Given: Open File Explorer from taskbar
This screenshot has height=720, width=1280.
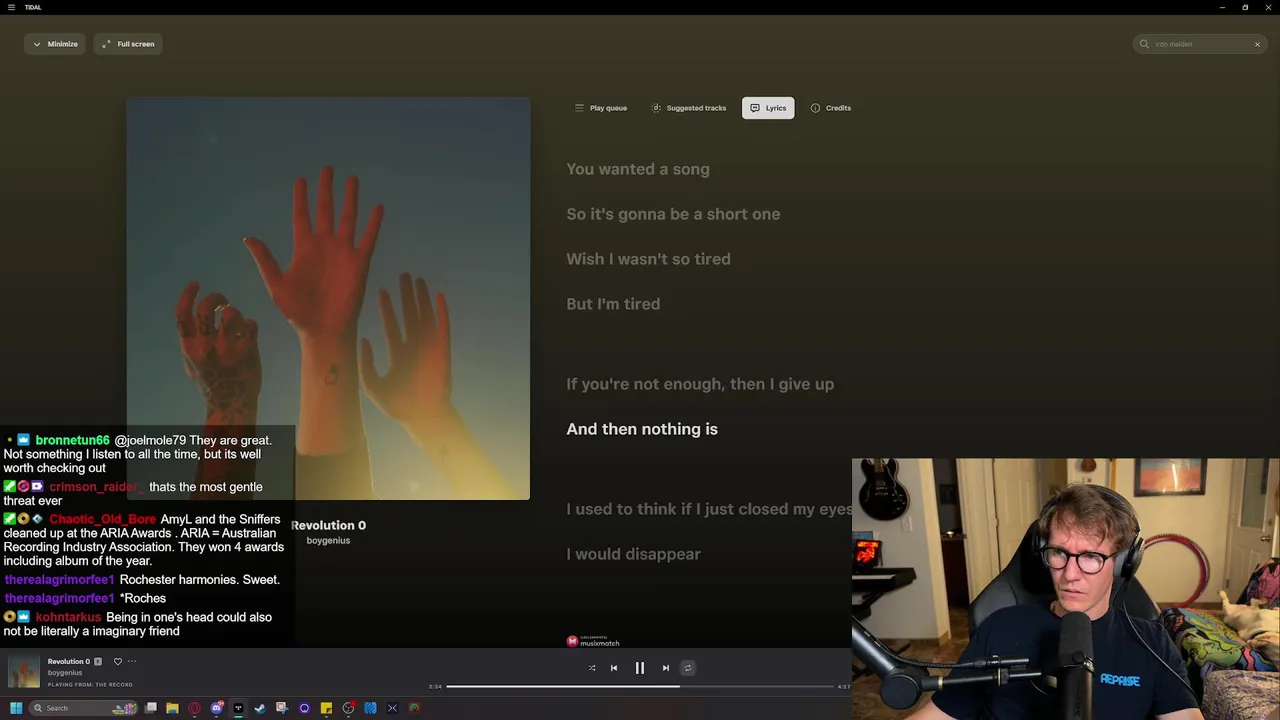Looking at the screenshot, I should pyautogui.click(x=172, y=708).
